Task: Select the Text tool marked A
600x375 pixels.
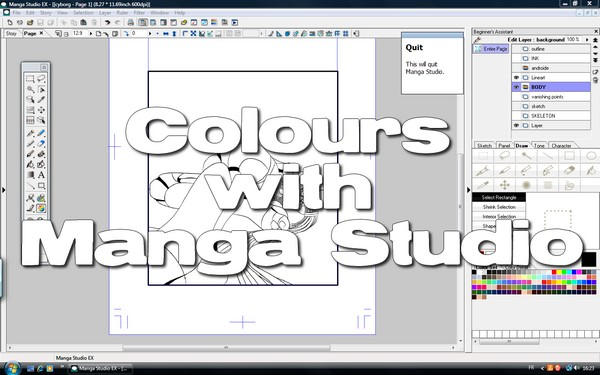Action: (x=41, y=175)
